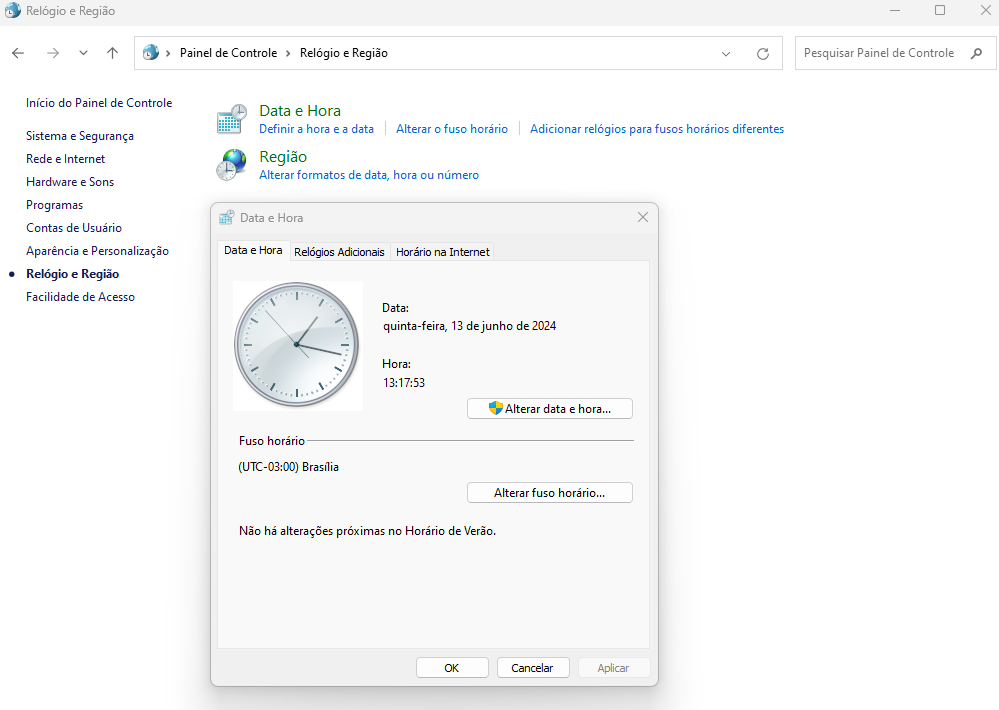Open the Alterar formatos de data link
This screenshot has height=710, width=999.
point(368,175)
